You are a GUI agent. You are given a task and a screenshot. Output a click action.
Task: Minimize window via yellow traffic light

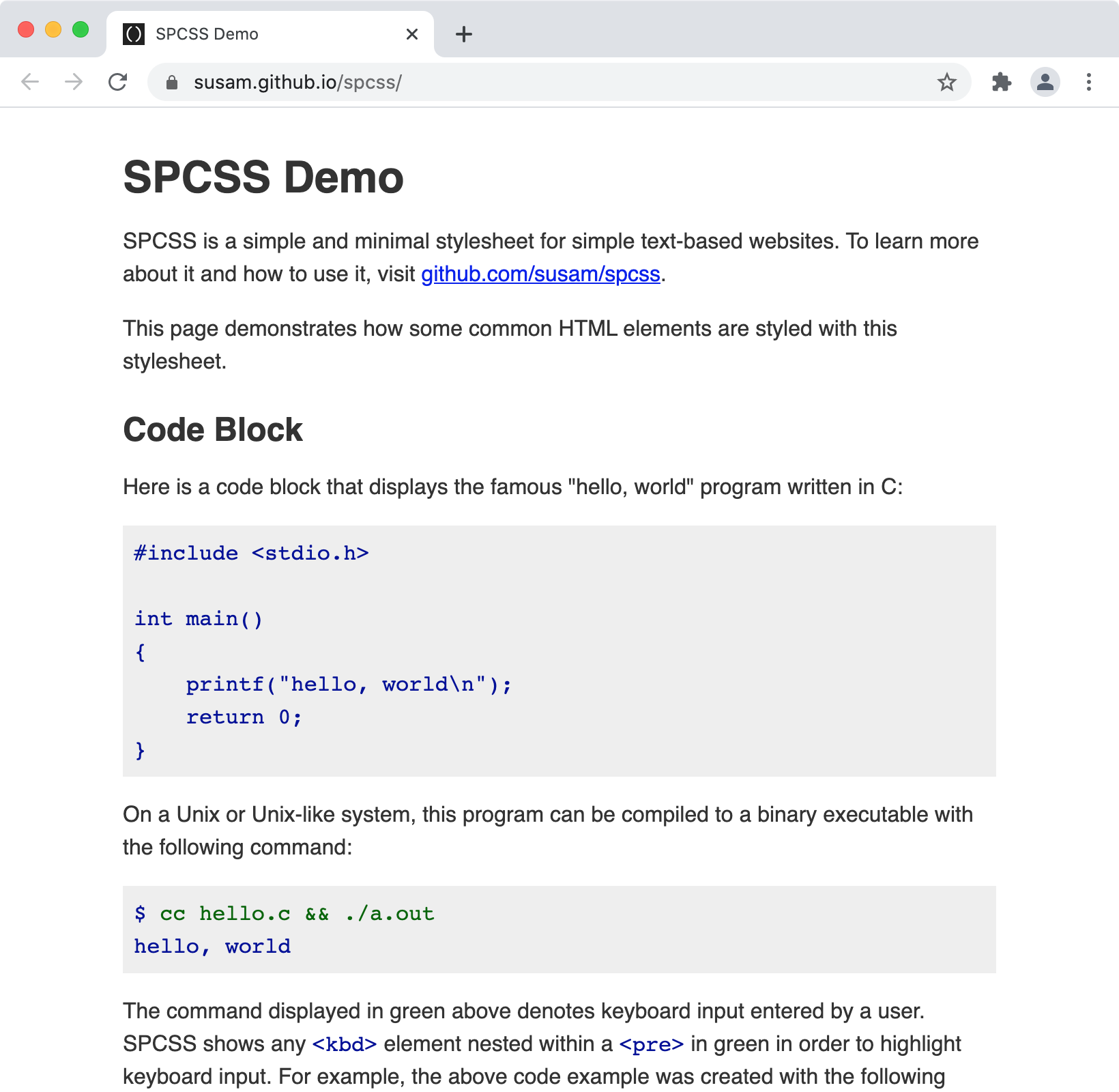click(53, 30)
